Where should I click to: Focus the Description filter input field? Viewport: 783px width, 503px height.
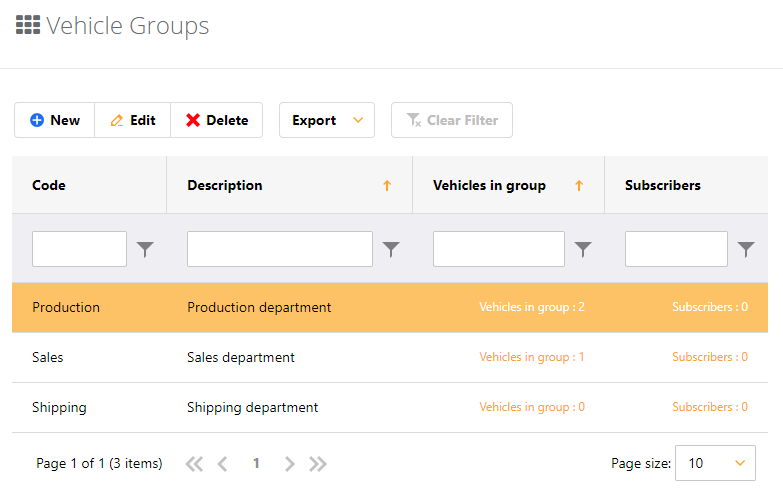(280, 249)
